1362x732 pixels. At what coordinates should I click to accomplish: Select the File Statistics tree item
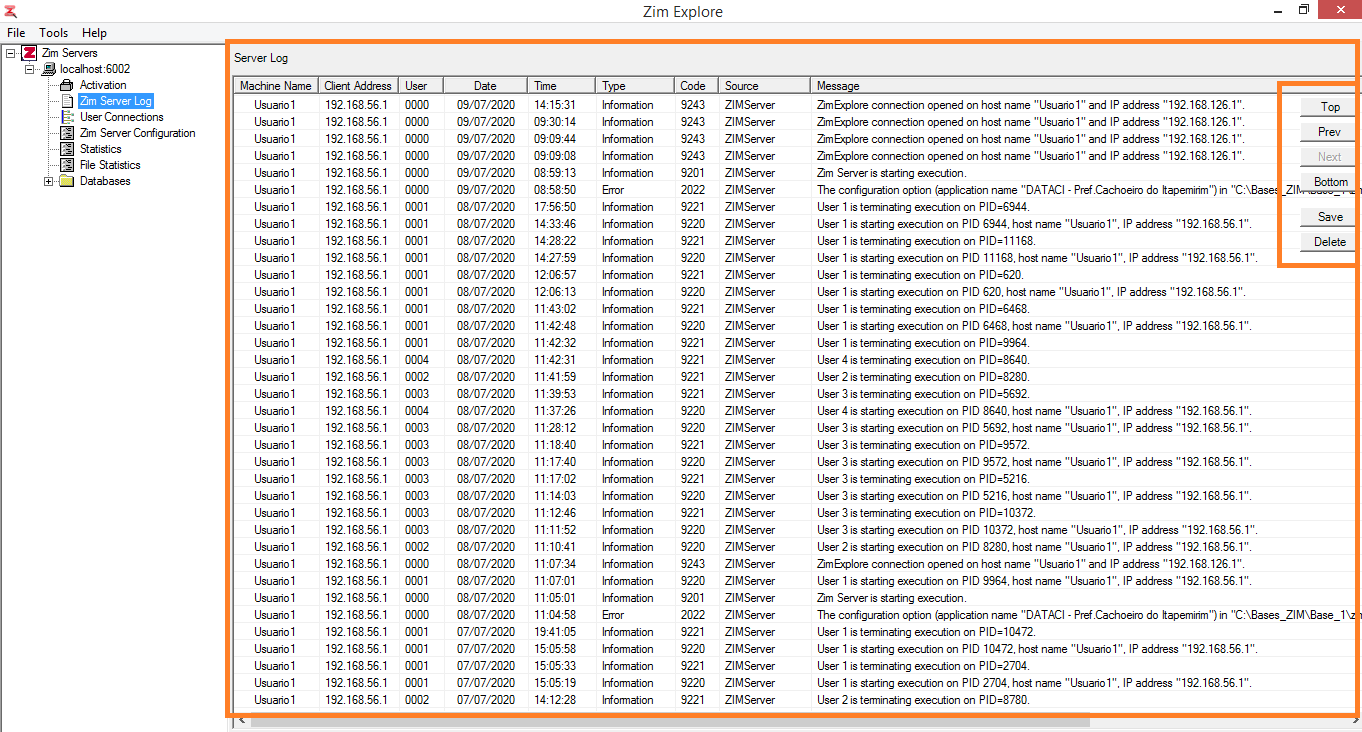pyautogui.click(x=110, y=165)
